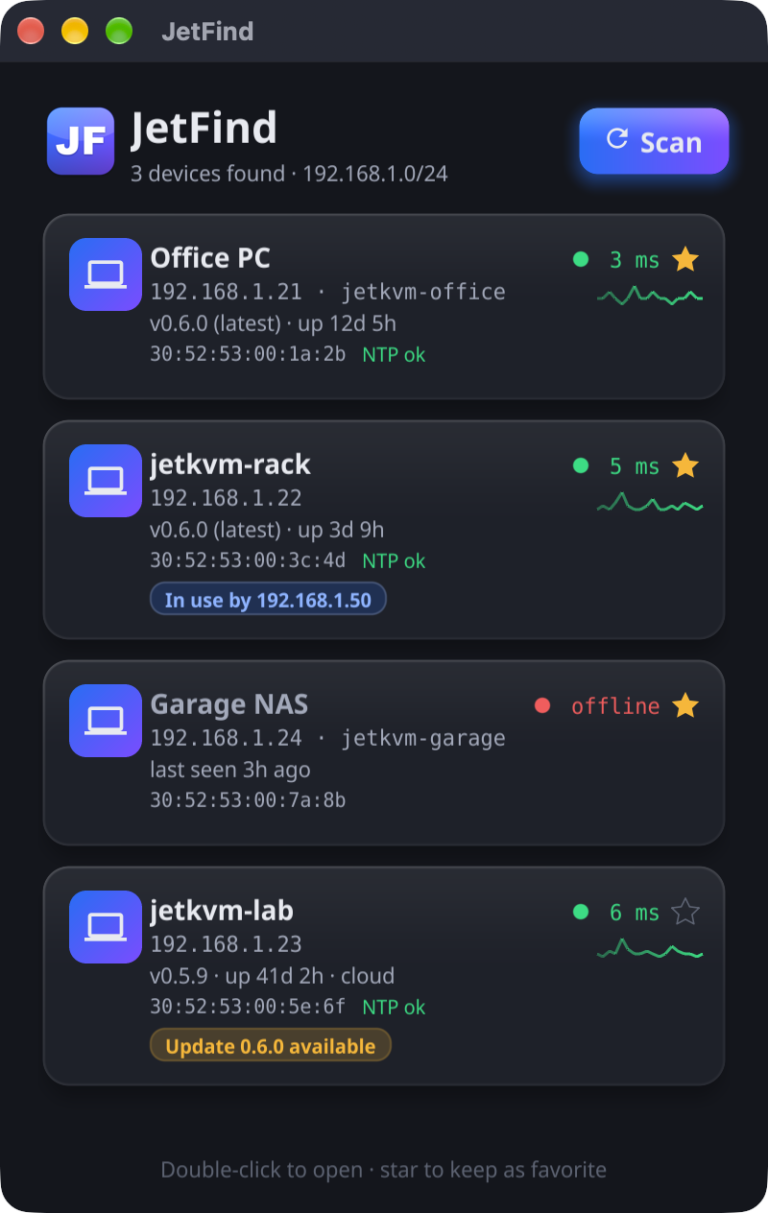Maximize JetFind window with green button
Screen dimensions: 768x1213
point(119,31)
